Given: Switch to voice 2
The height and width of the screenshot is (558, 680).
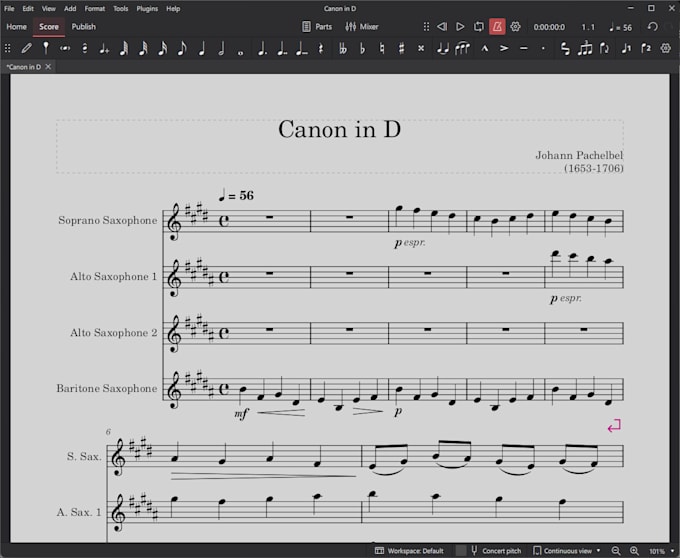Looking at the screenshot, I should click(646, 49).
